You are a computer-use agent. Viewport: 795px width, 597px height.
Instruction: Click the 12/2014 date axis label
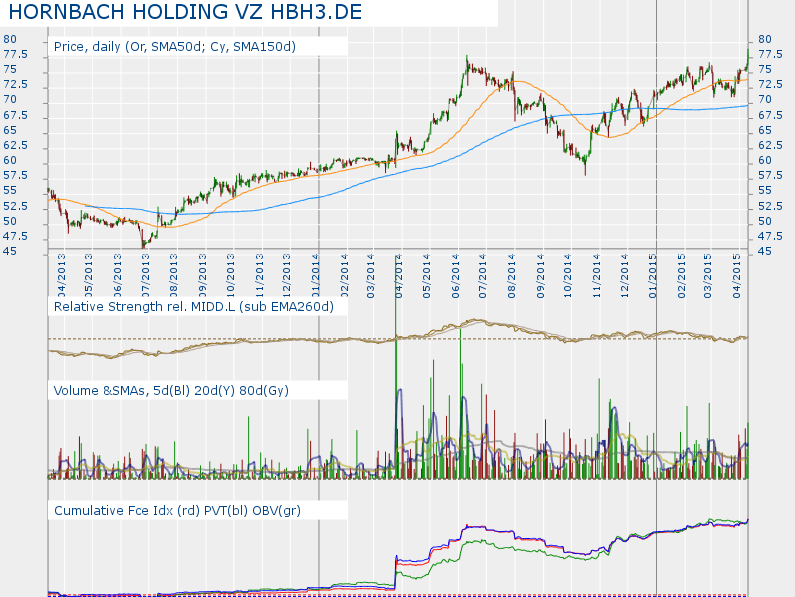[x=624, y=276]
